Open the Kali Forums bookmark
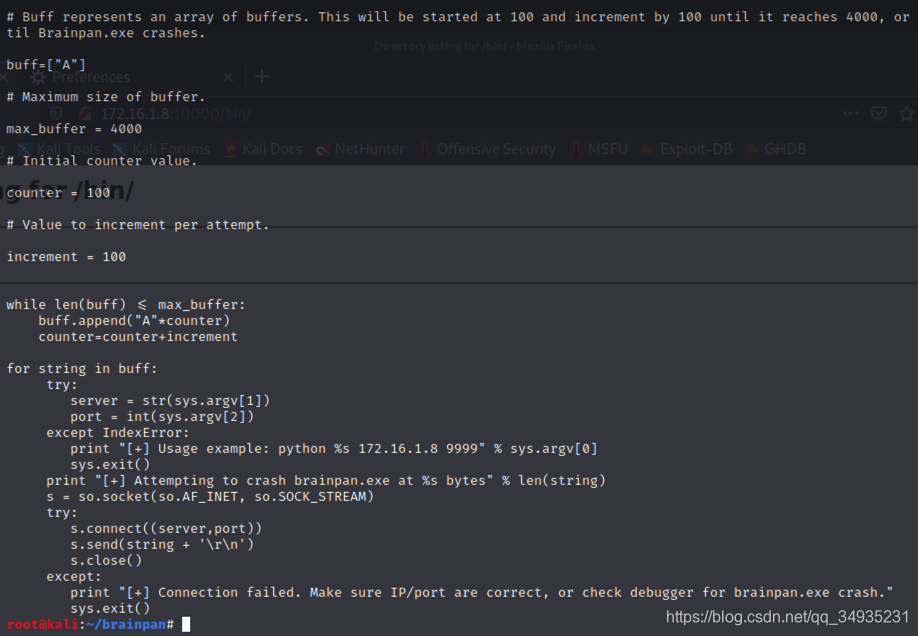Image resolution: width=918 pixels, height=636 pixels. tap(161, 149)
